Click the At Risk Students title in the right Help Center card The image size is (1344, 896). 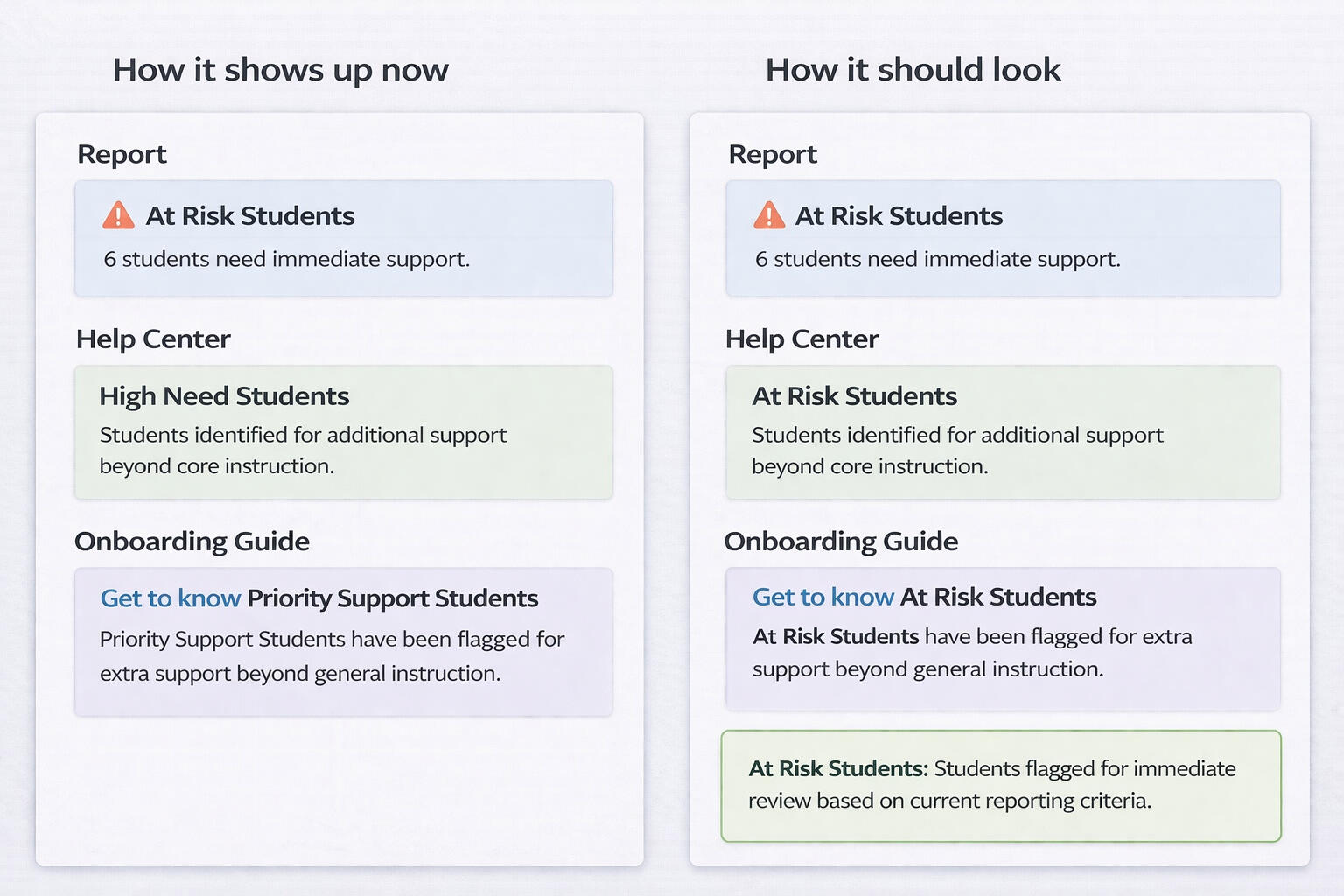(x=854, y=396)
